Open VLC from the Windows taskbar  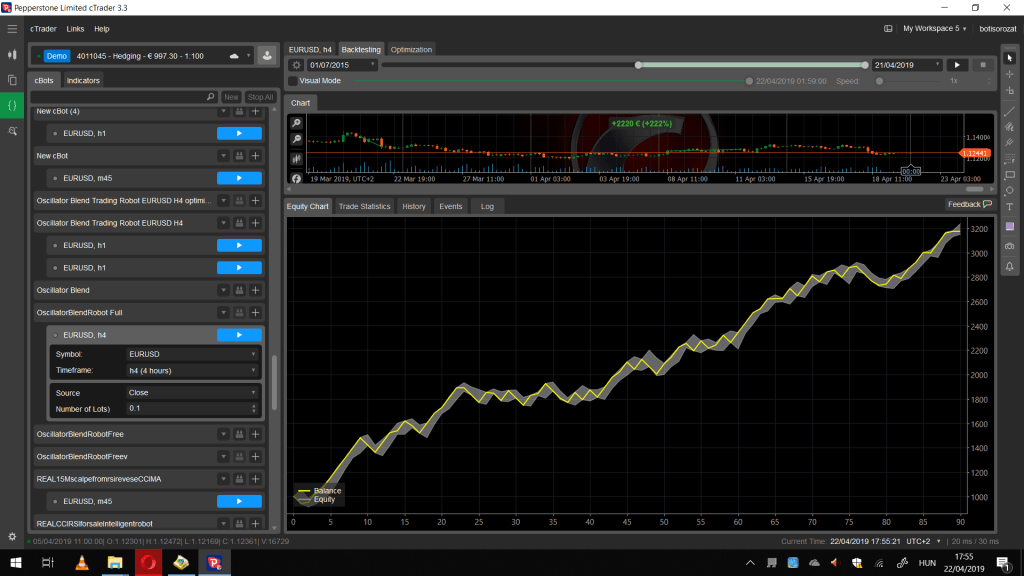point(82,563)
